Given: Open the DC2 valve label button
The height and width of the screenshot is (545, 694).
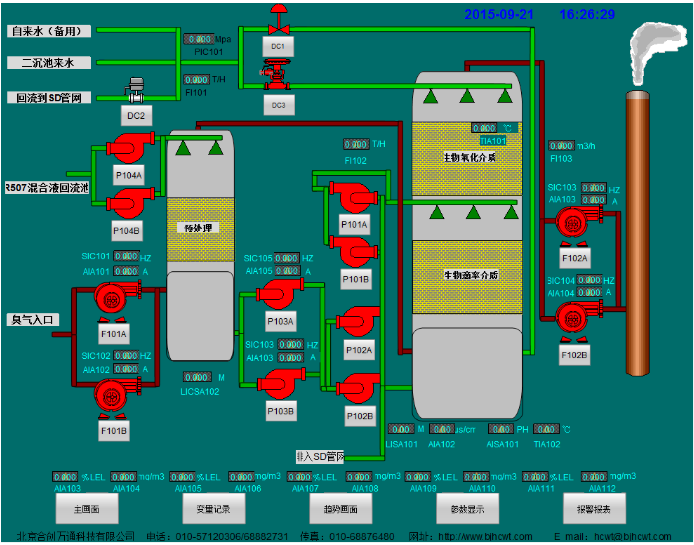Looking at the screenshot, I should click(x=136, y=116).
